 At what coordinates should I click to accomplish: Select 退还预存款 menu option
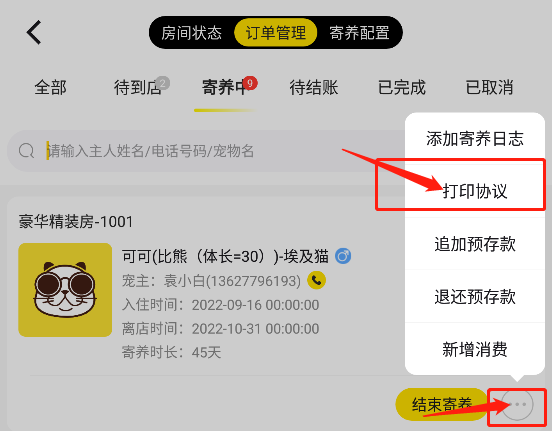coord(475,296)
